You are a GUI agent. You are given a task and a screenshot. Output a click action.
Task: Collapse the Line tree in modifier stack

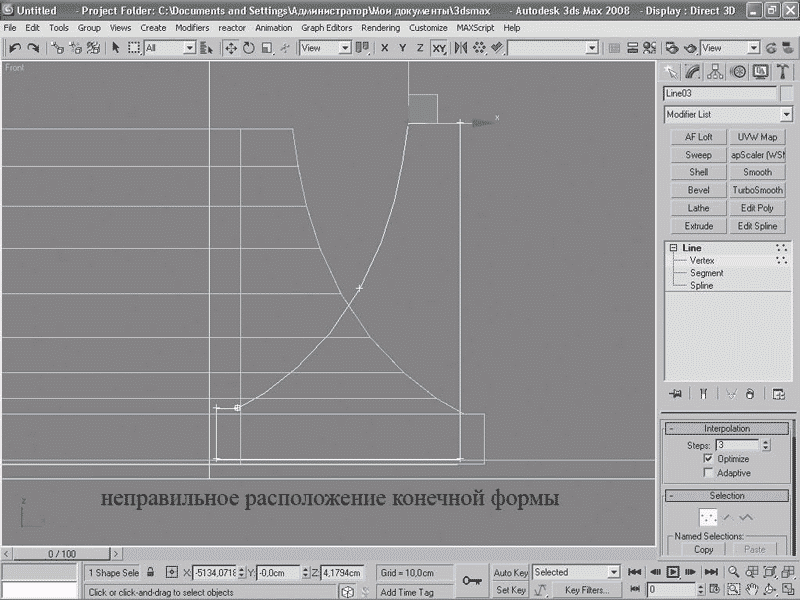coord(674,248)
